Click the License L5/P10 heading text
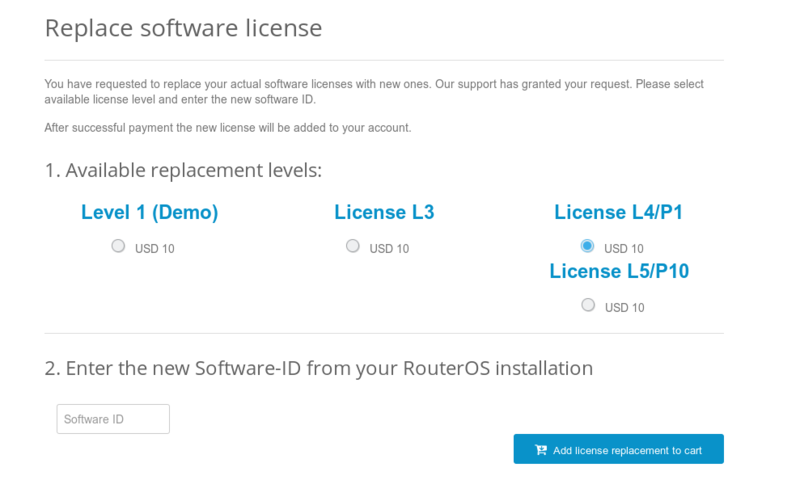Image resolution: width=800 pixels, height=480 pixels. (x=618, y=271)
